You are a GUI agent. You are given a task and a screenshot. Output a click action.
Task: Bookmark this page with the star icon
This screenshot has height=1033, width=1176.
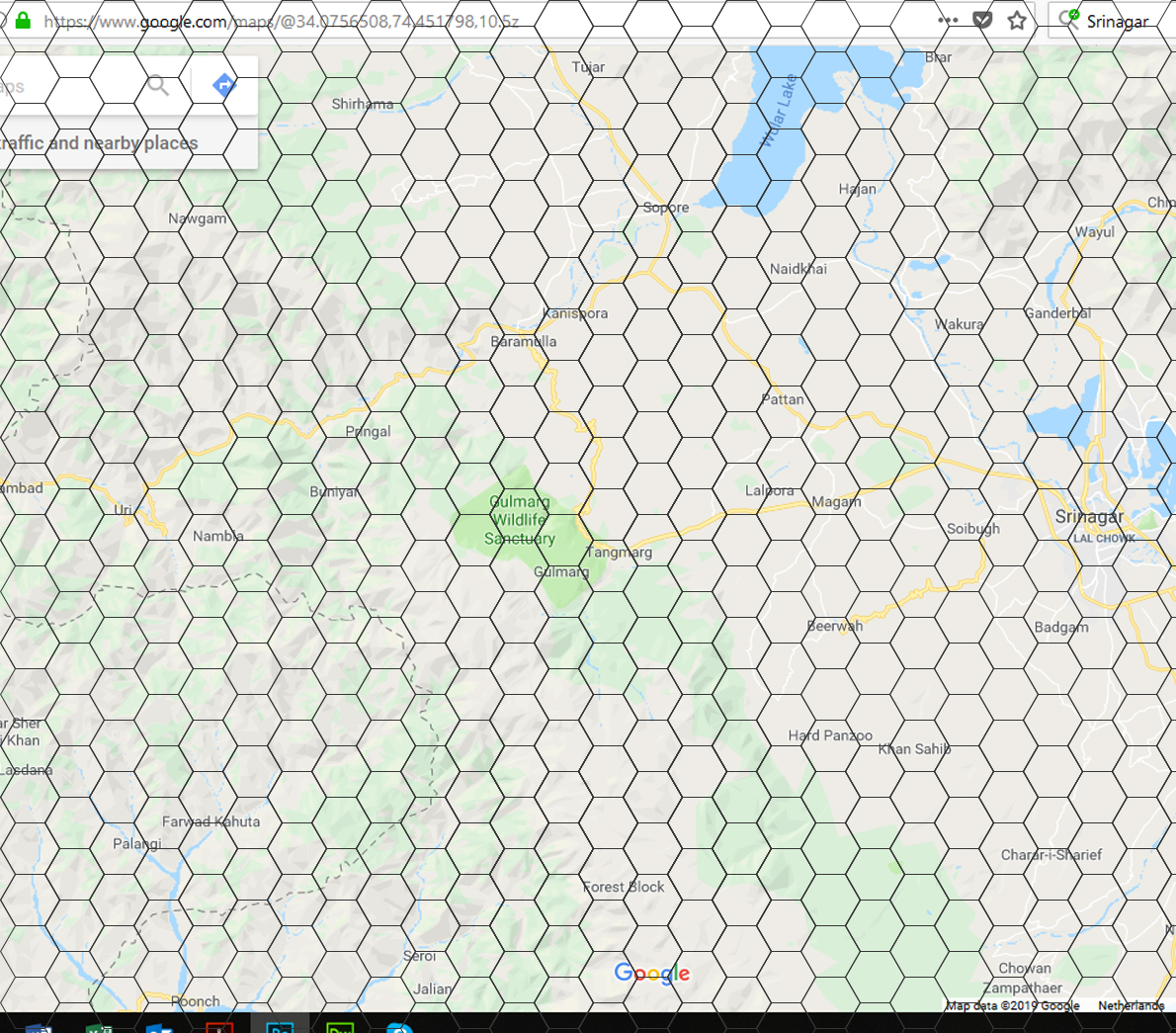tap(1017, 20)
